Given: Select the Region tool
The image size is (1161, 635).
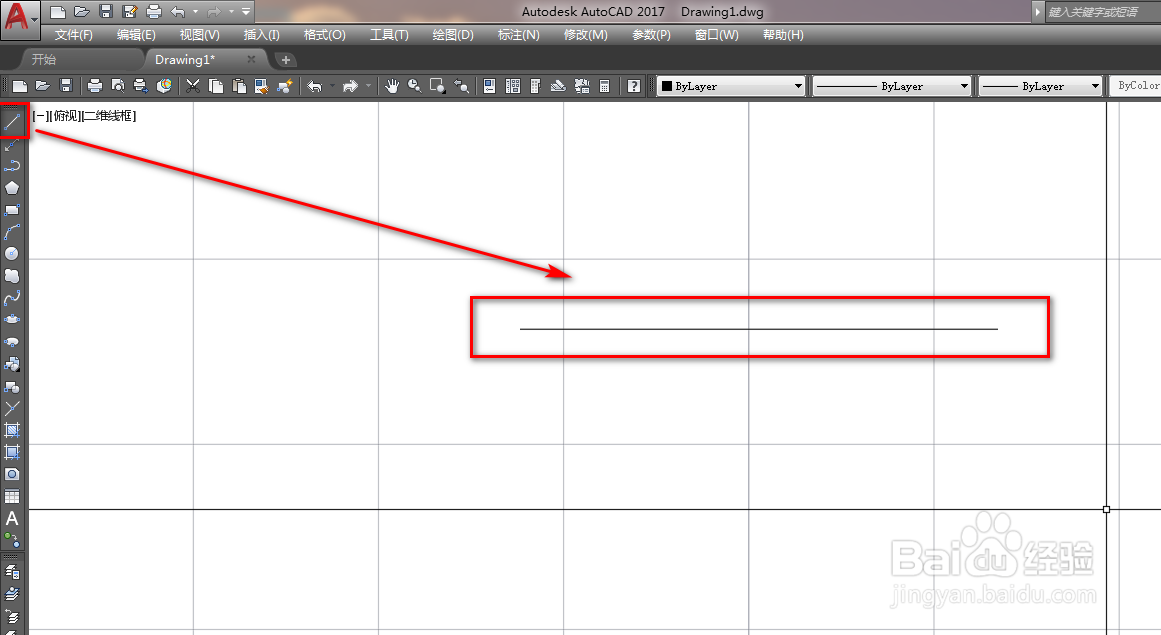Looking at the screenshot, I should pos(12,474).
